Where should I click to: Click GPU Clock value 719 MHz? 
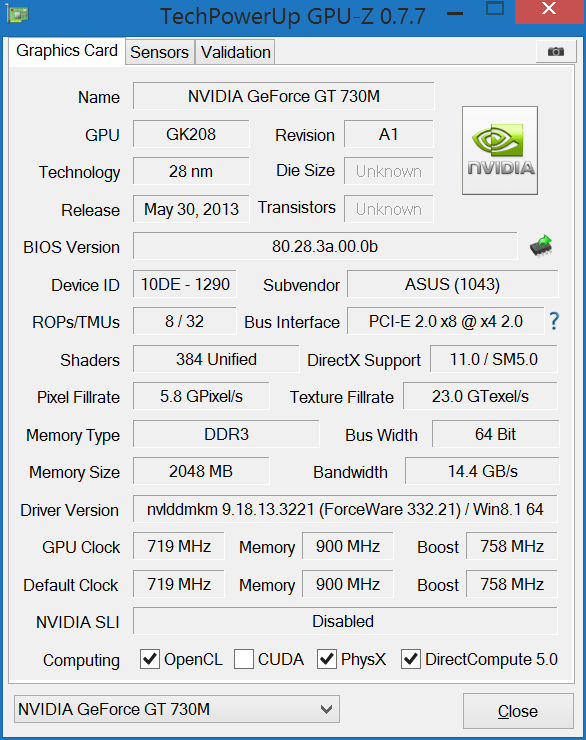pyautogui.click(x=179, y=546)
